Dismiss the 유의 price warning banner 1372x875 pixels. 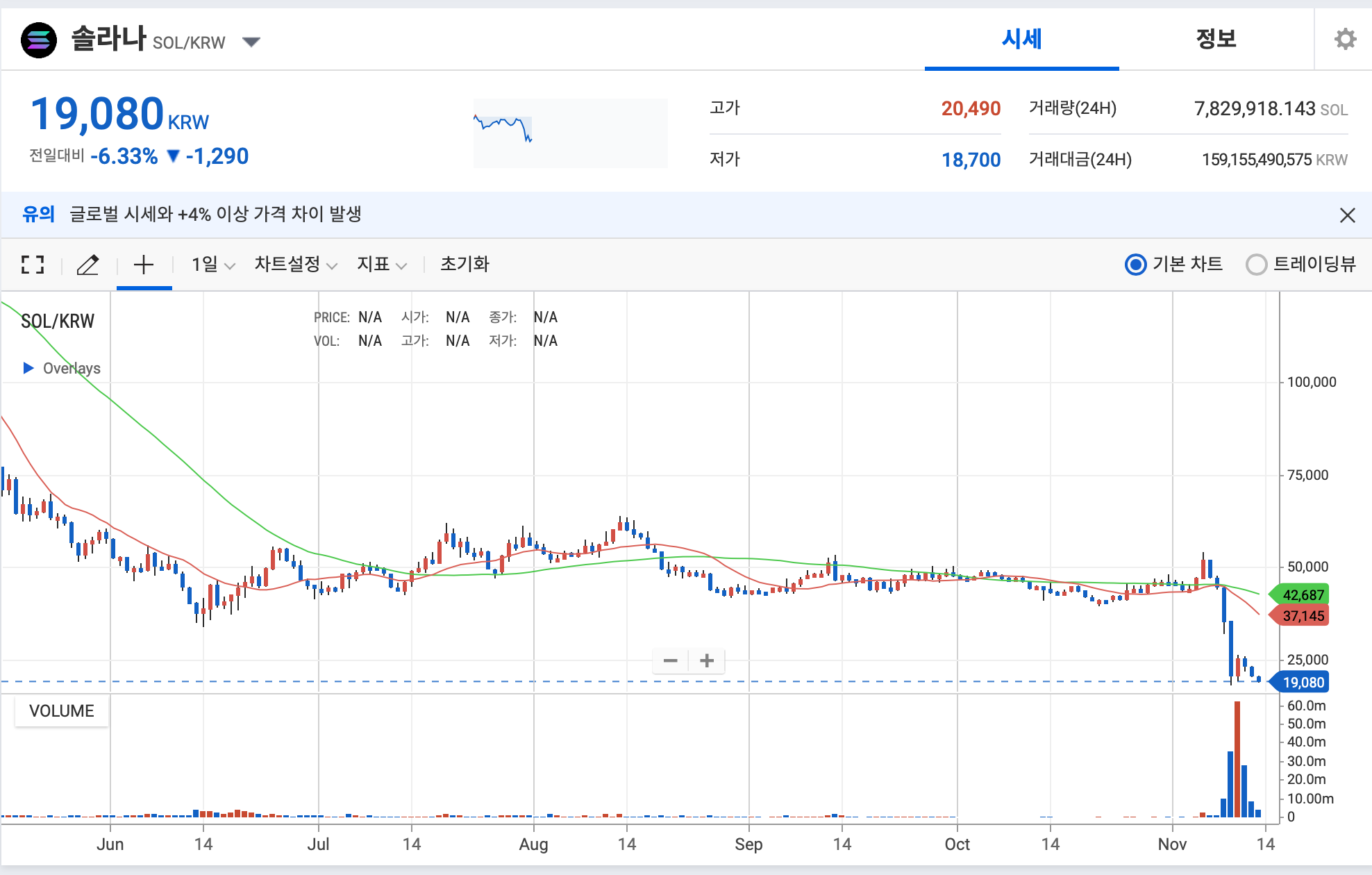click(1347, 215)
